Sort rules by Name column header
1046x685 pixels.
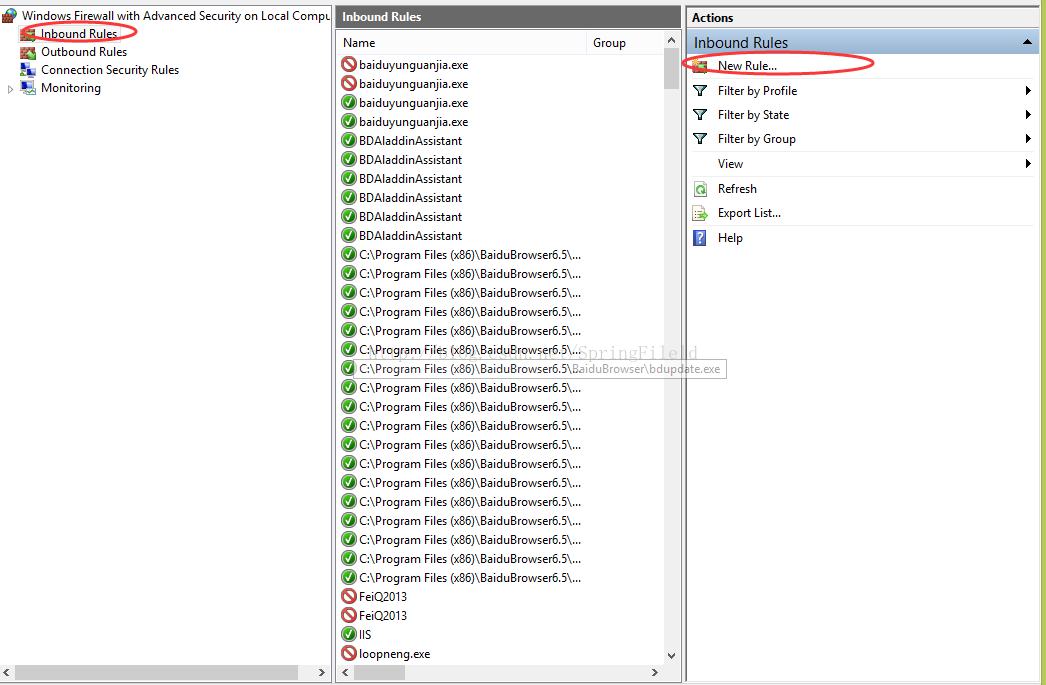coord(462,43)
